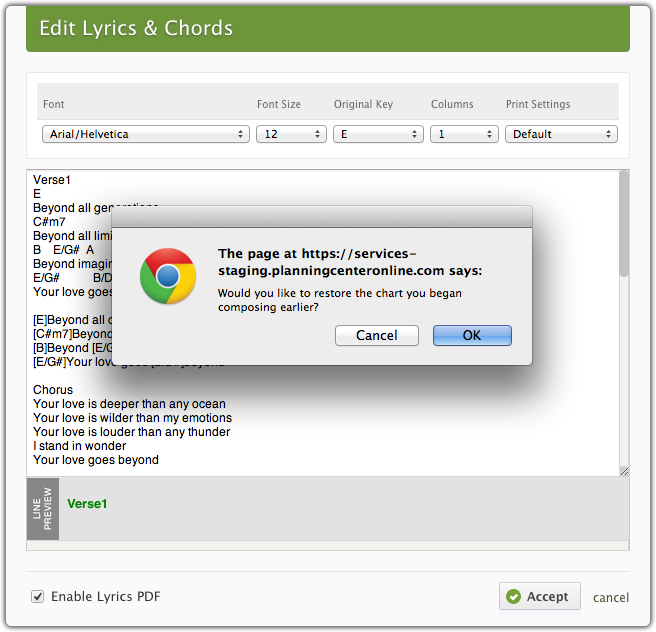Open the Font Size dropdown set to 12
Screen dimensions: 656x632
tap(291, 134)
